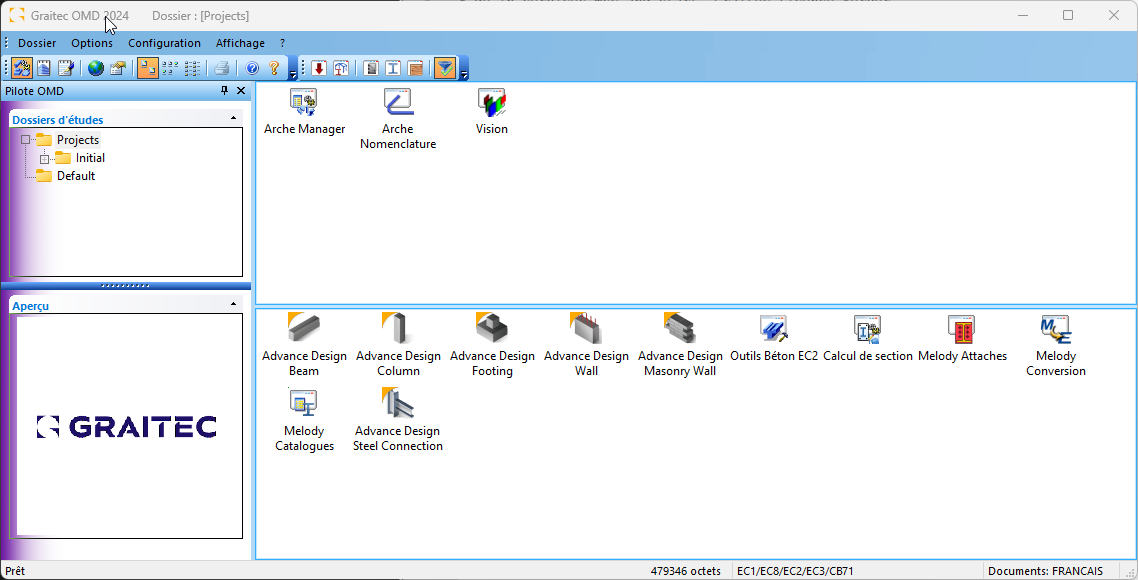Click the blue help circle icon
Image resolution: width=1138 pixels, height=580 pixels.
(x=253, y=68)
